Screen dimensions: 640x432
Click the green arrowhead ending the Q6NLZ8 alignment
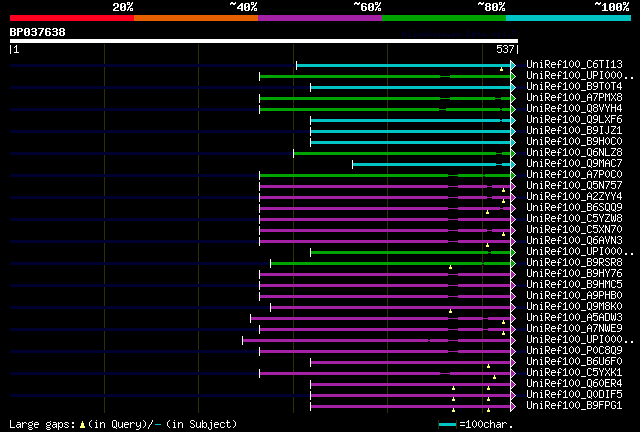click(513, 154)
